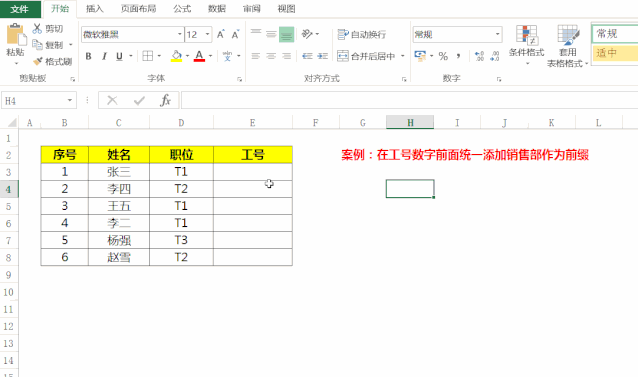Click the insert function fx icon
Viewport: 638px width, 377px height.
click(x=165, y=100)
